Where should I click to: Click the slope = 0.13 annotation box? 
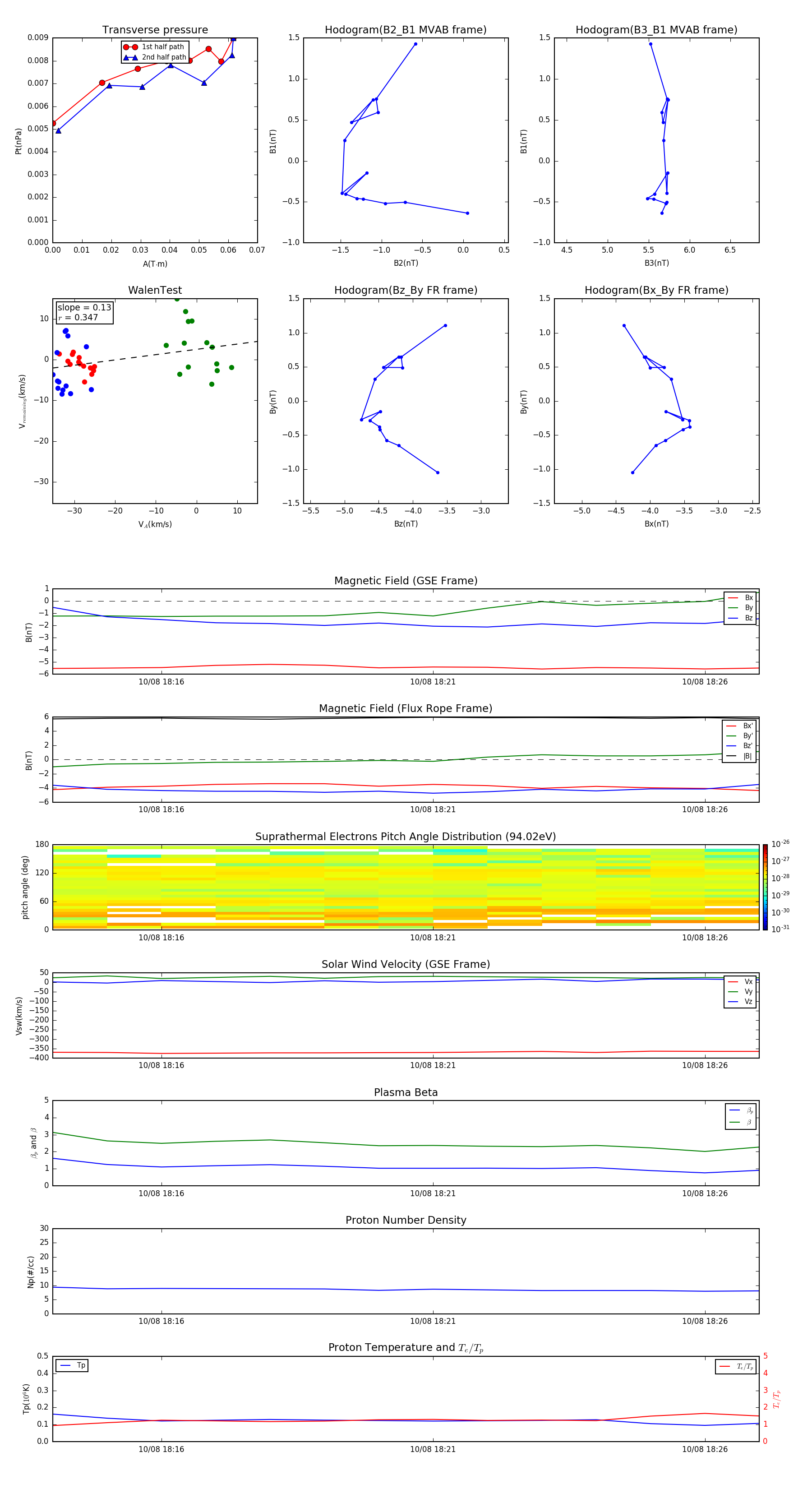coord(84,312)
